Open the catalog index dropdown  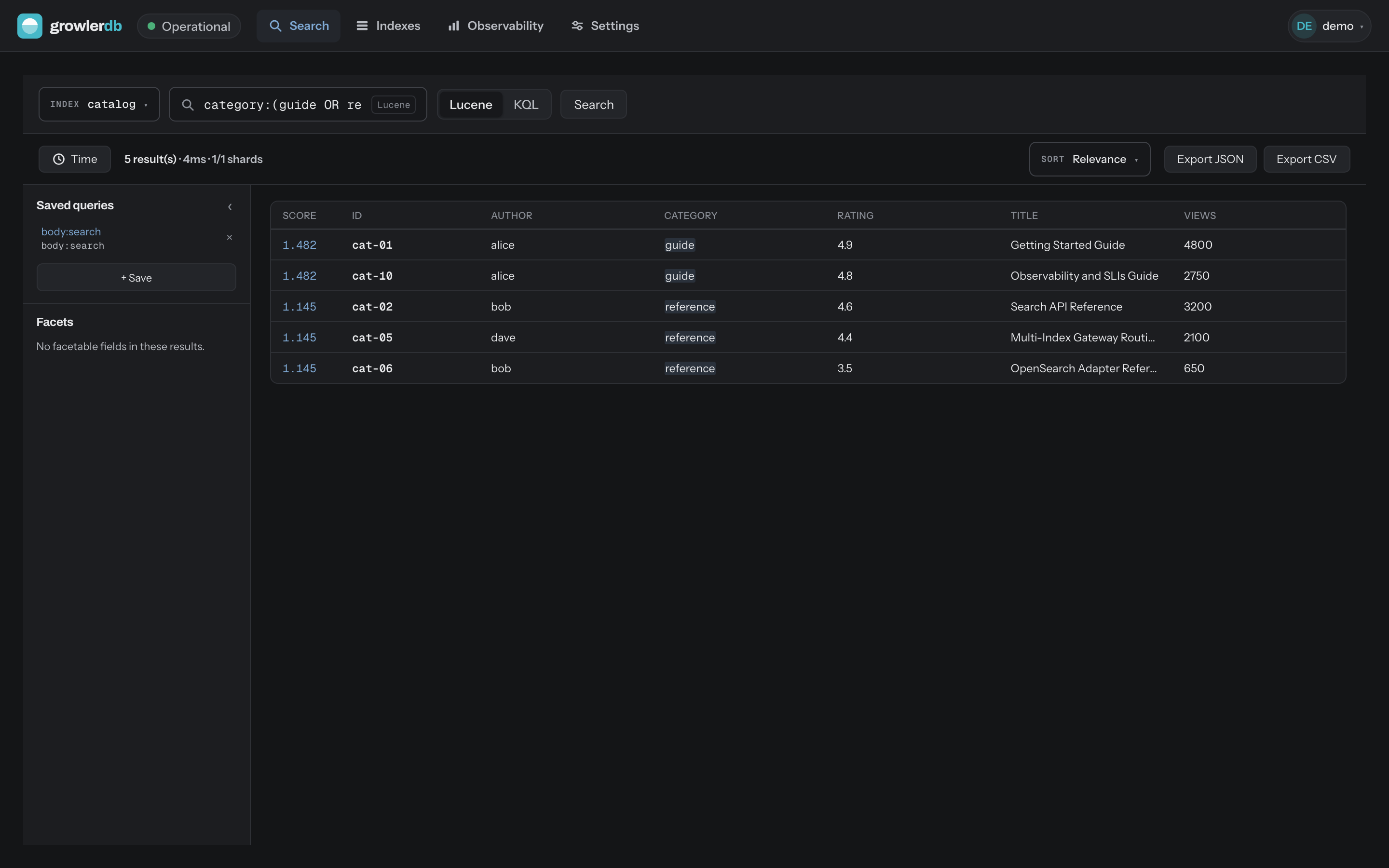tap(99, 104)
